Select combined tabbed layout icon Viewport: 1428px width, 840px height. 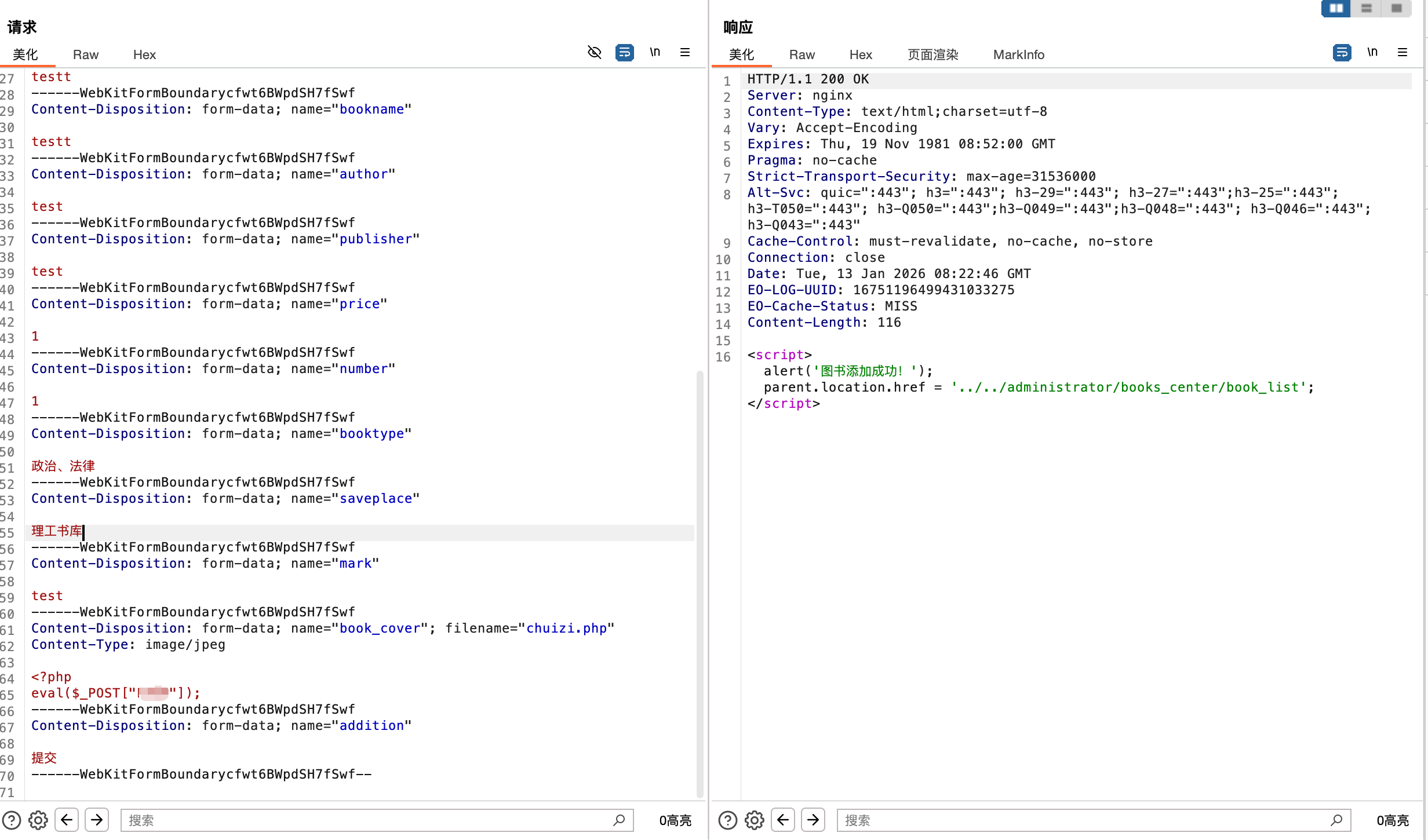click(1397, 8)
